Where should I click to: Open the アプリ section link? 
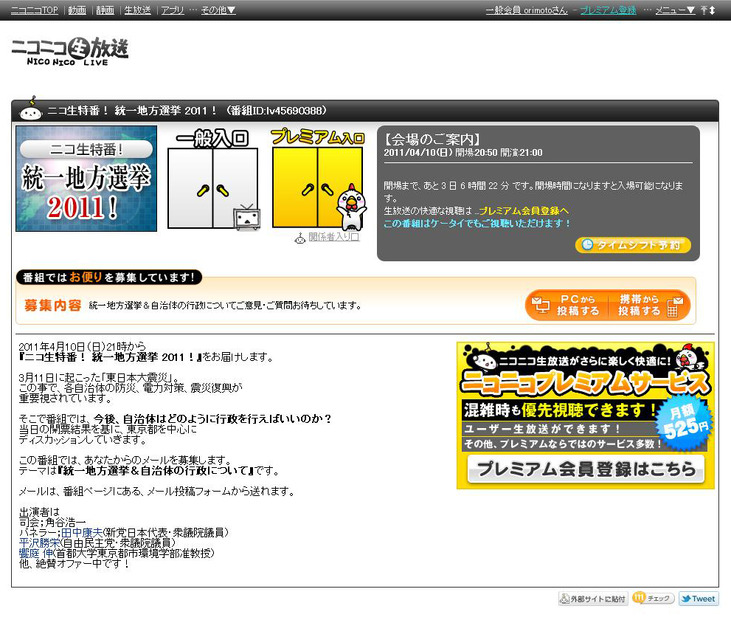(172, 10)
